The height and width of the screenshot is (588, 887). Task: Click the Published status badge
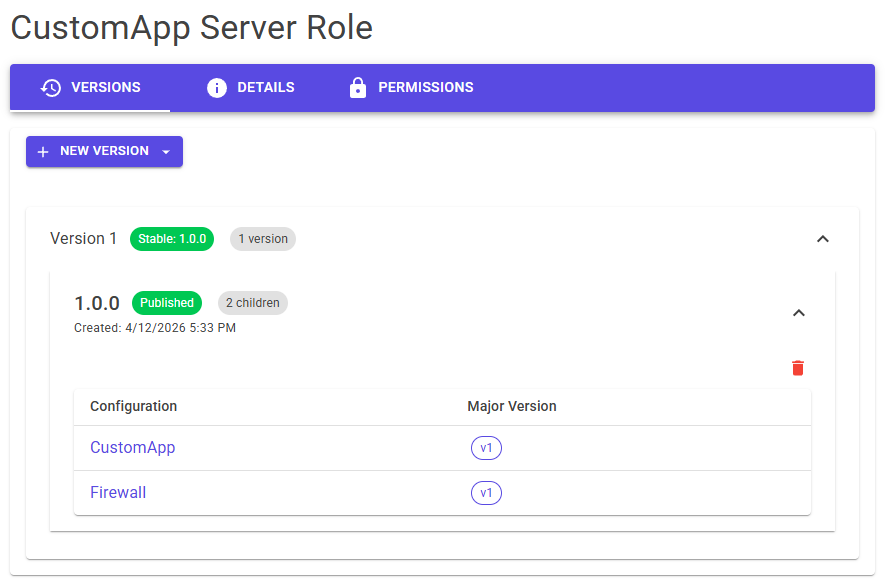166,303
